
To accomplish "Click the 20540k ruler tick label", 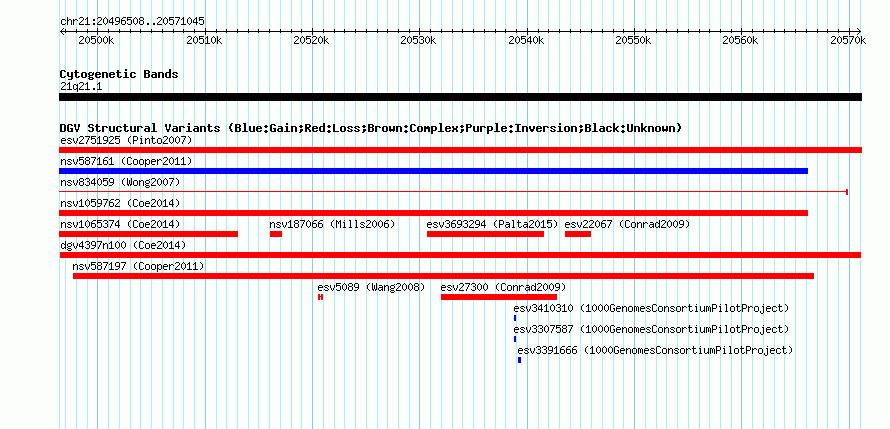I will (527, 40).
